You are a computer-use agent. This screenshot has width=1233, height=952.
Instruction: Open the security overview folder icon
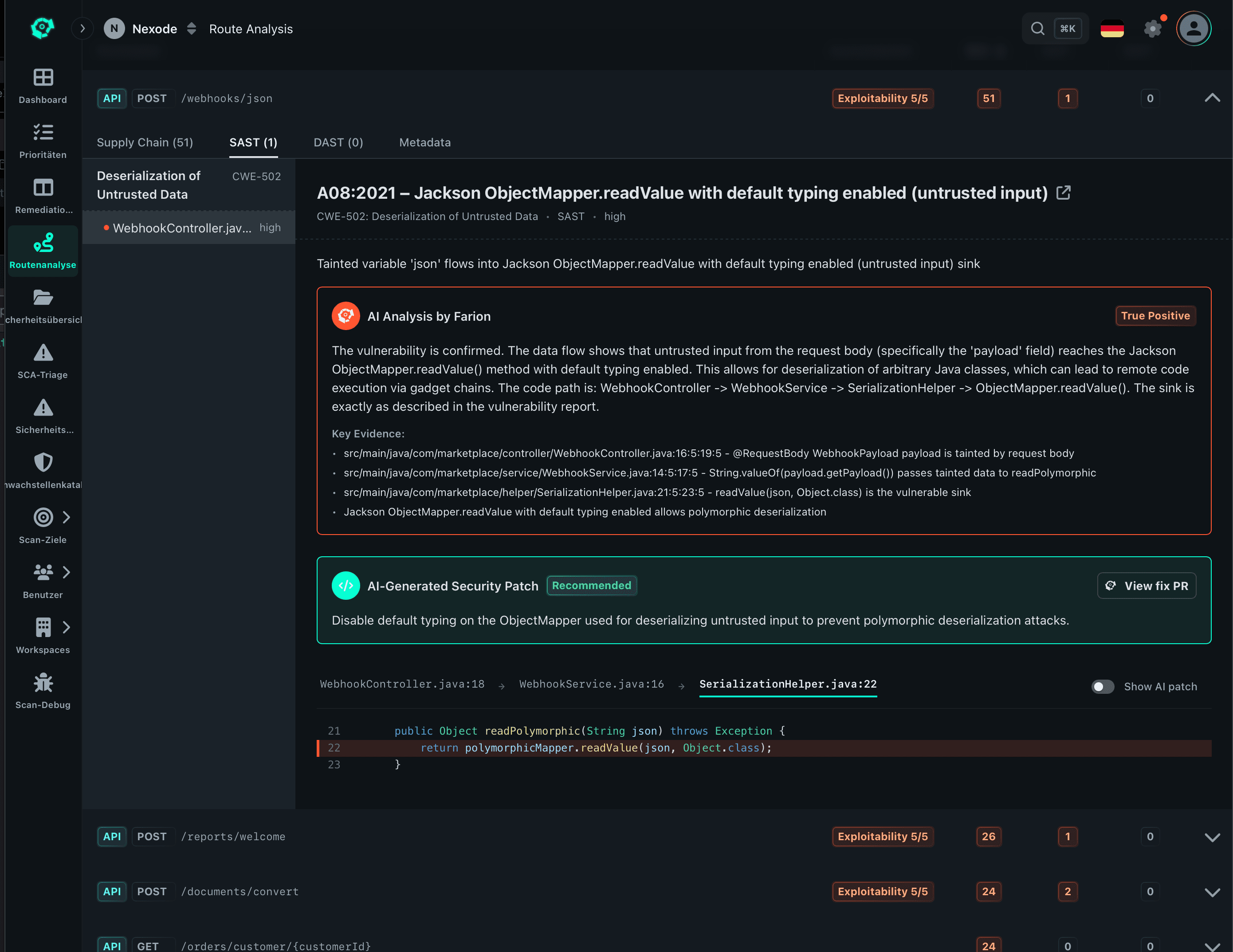pos(43,297)
